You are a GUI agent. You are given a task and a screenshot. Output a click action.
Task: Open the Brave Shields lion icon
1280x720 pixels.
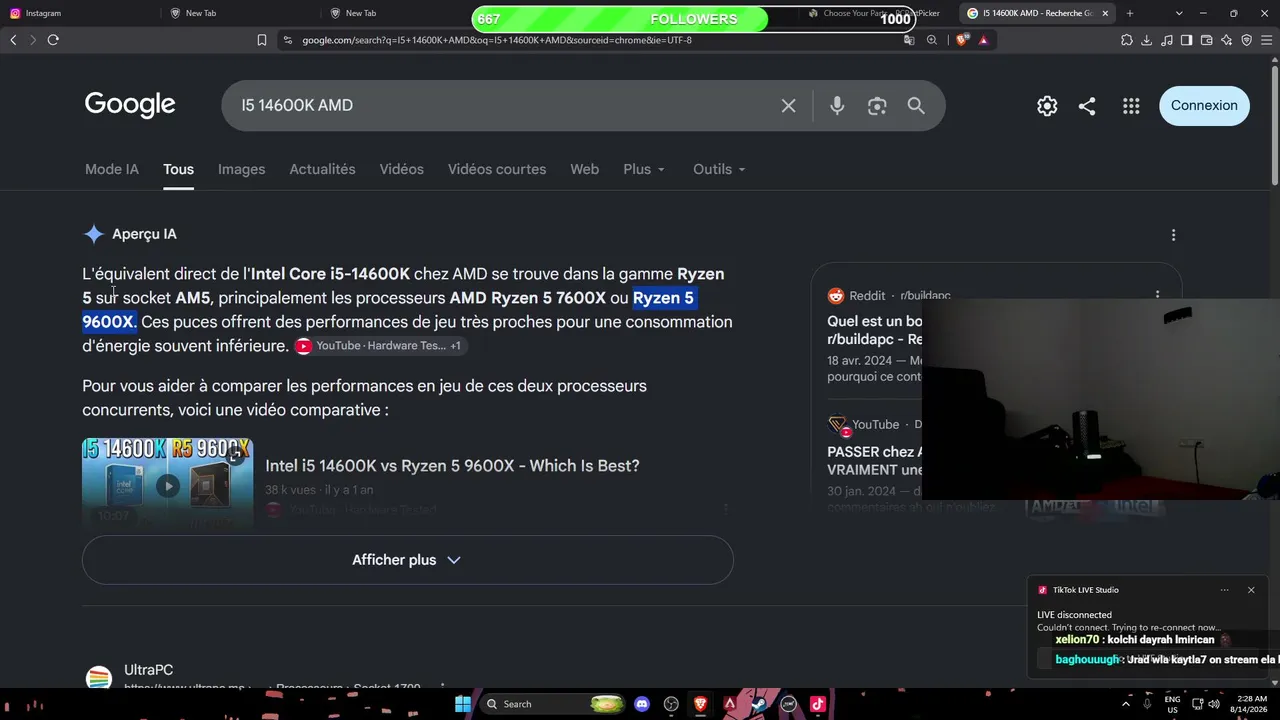click(962, 40)
